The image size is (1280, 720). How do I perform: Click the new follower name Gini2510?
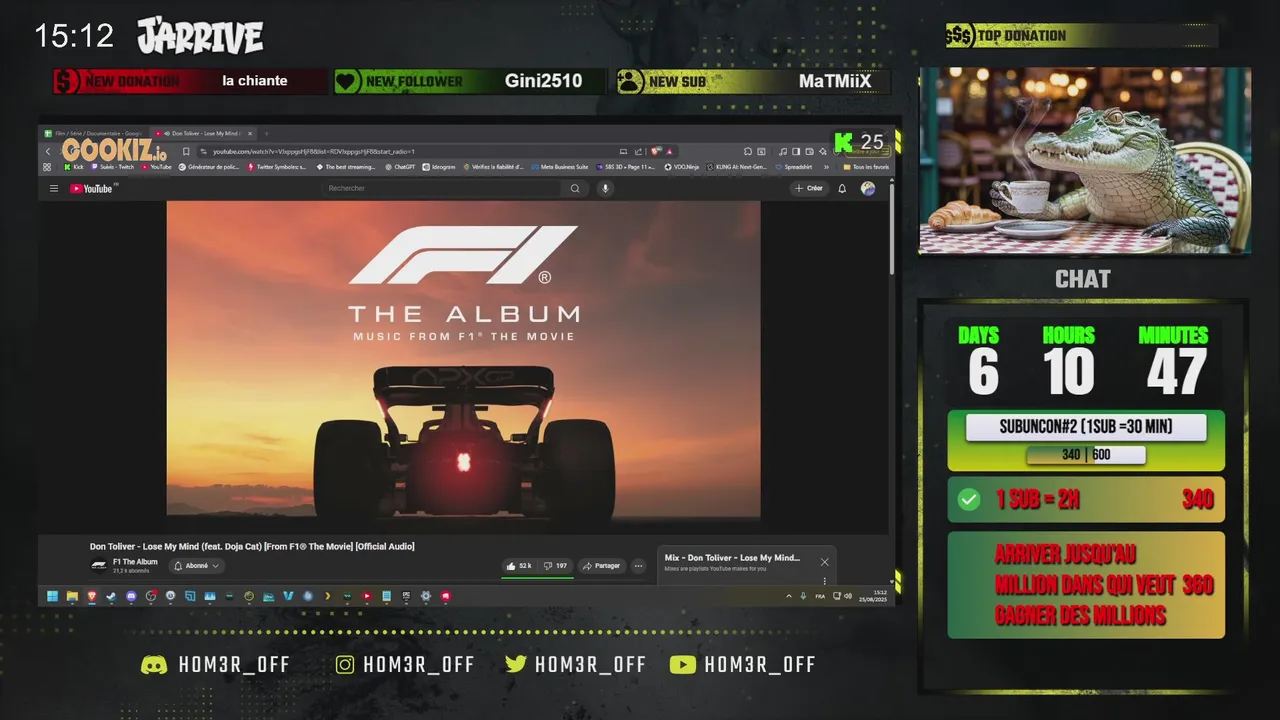point(543,81)
